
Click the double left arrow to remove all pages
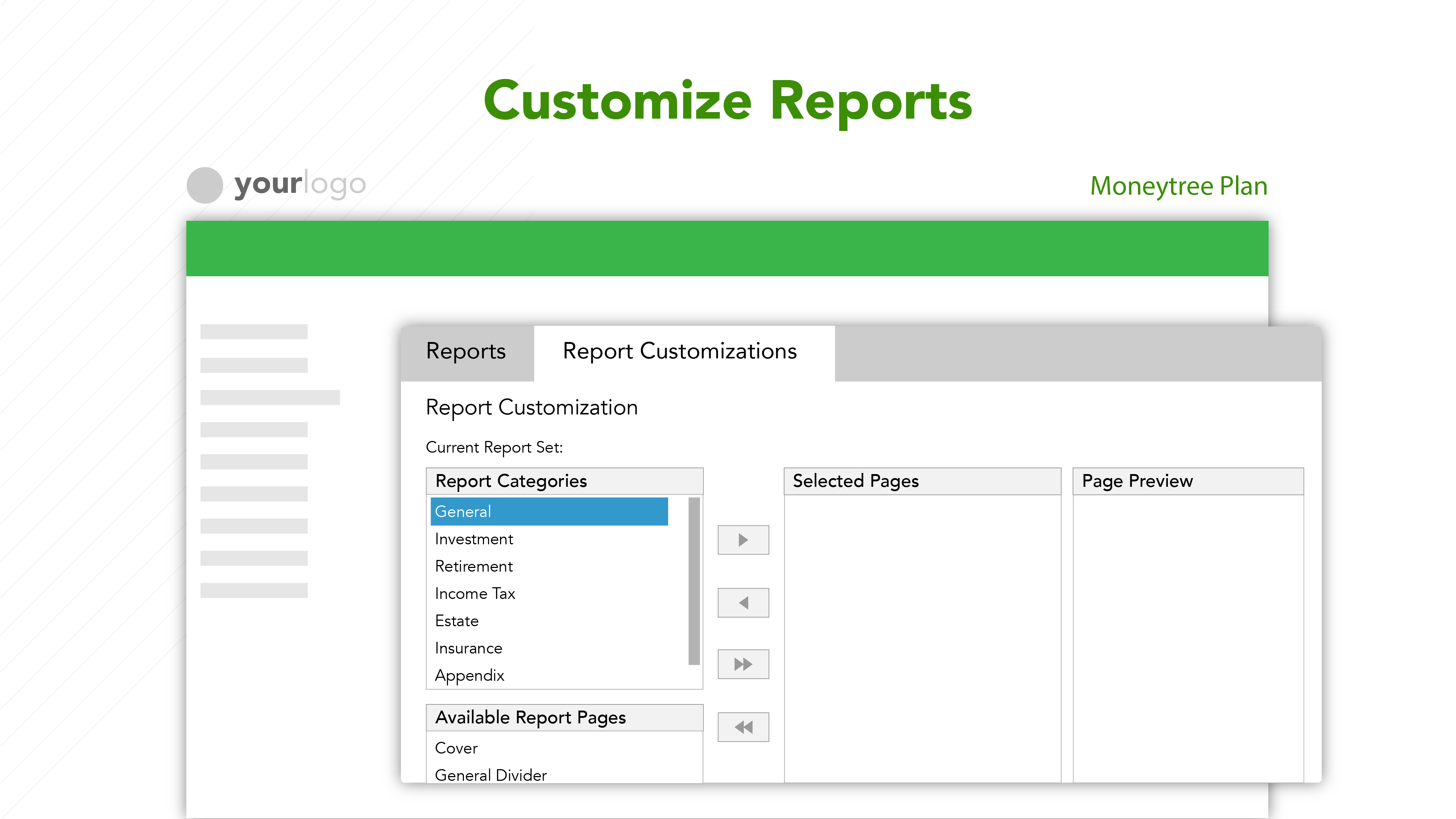tap(743, 727)
